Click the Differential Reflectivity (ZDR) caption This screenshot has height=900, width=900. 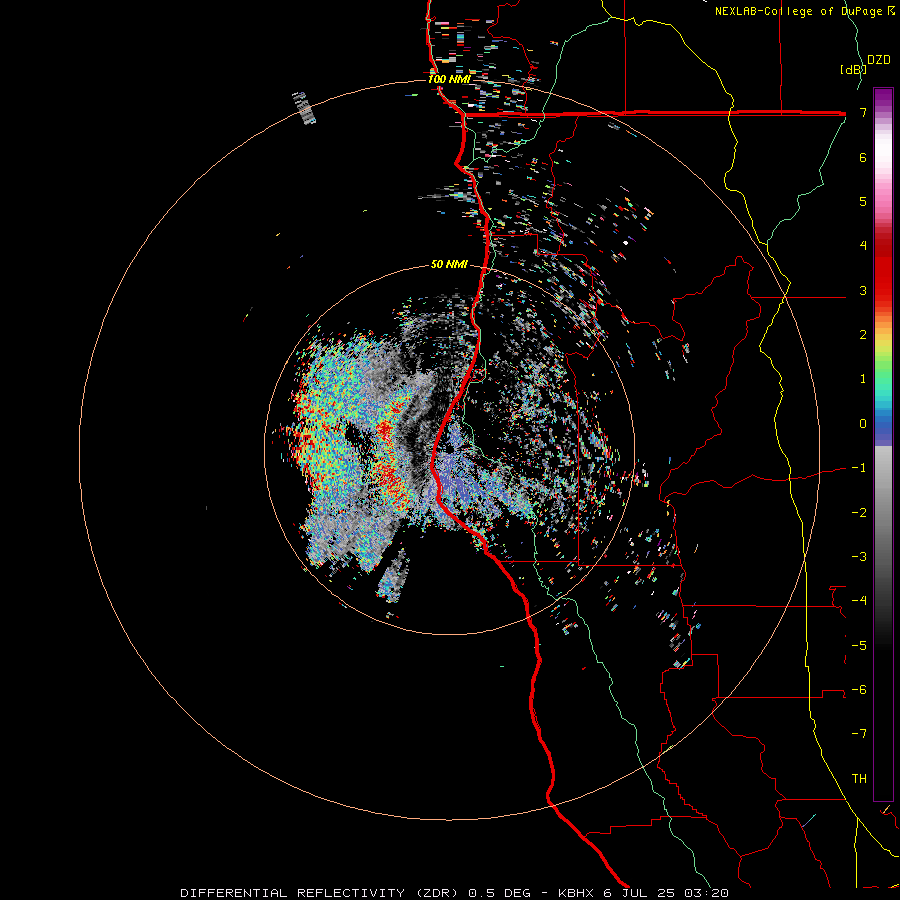click(454, 893)
